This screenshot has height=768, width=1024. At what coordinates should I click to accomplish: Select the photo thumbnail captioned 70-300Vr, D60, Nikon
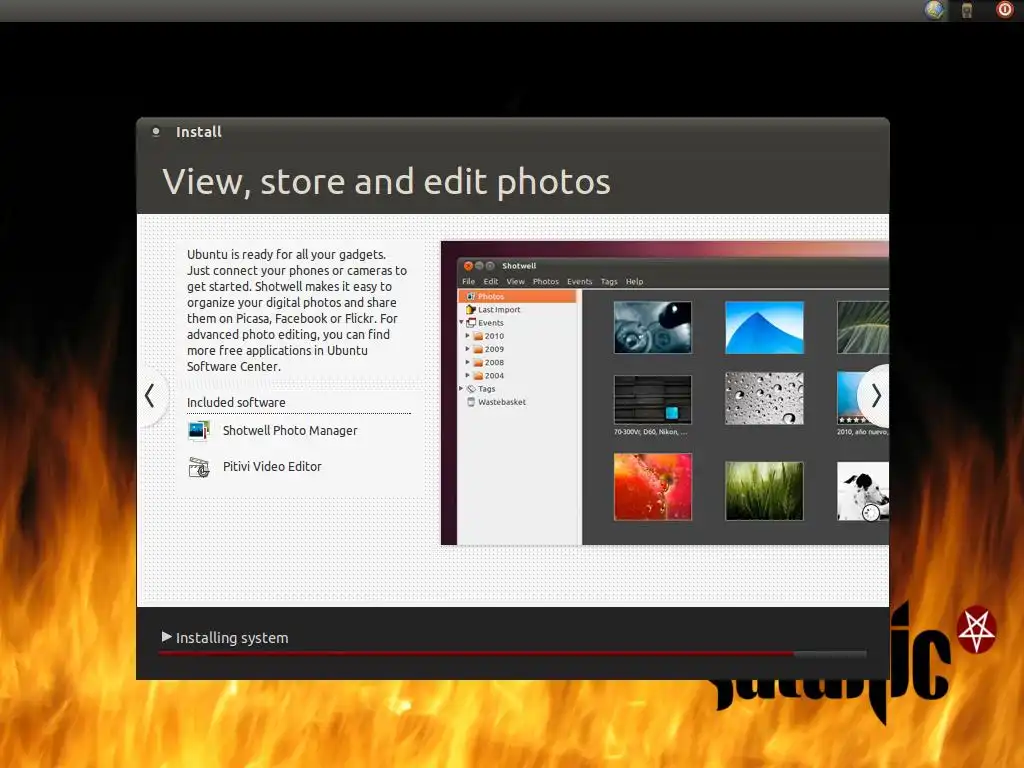[652, 400]
